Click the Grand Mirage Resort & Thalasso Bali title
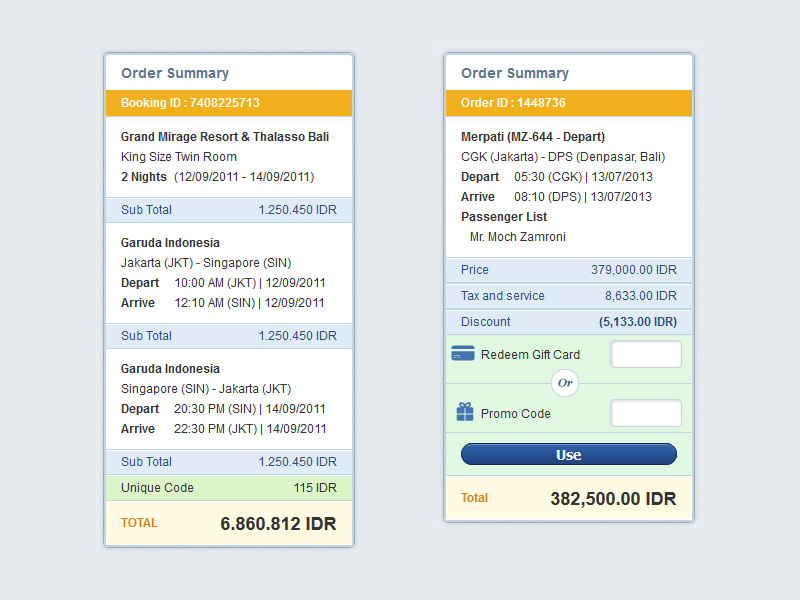The height and width of the screenshot is (600, 800). coord(225,137)
